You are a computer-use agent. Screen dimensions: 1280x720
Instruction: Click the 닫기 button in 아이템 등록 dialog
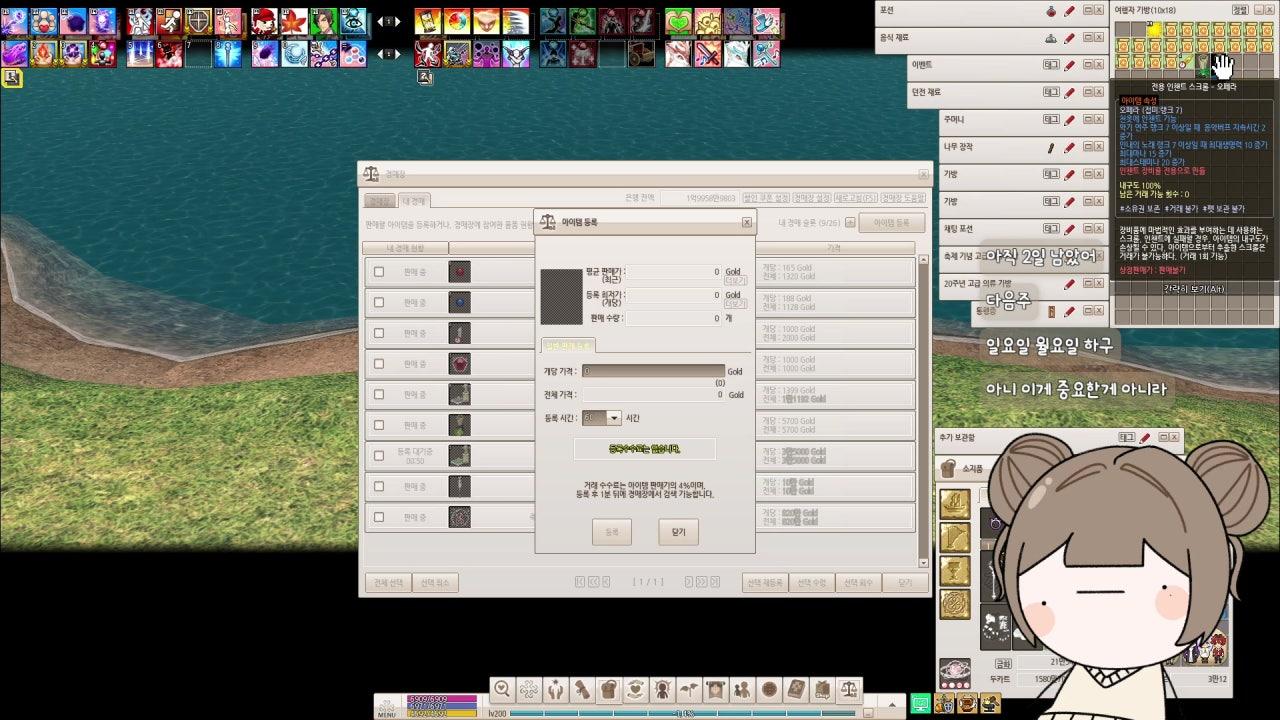678,532
